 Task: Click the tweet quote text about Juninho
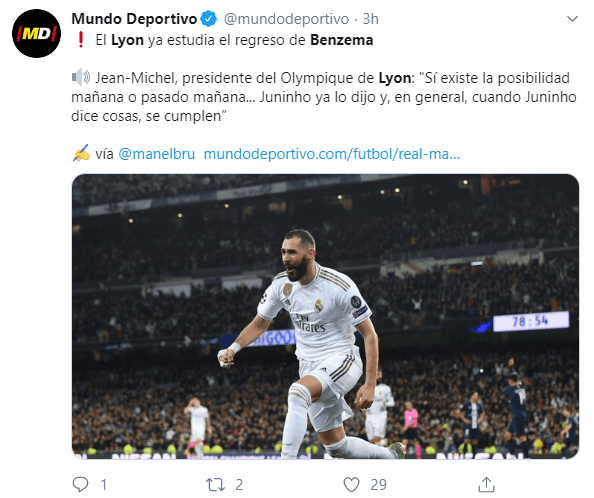[x=324, y=97]
